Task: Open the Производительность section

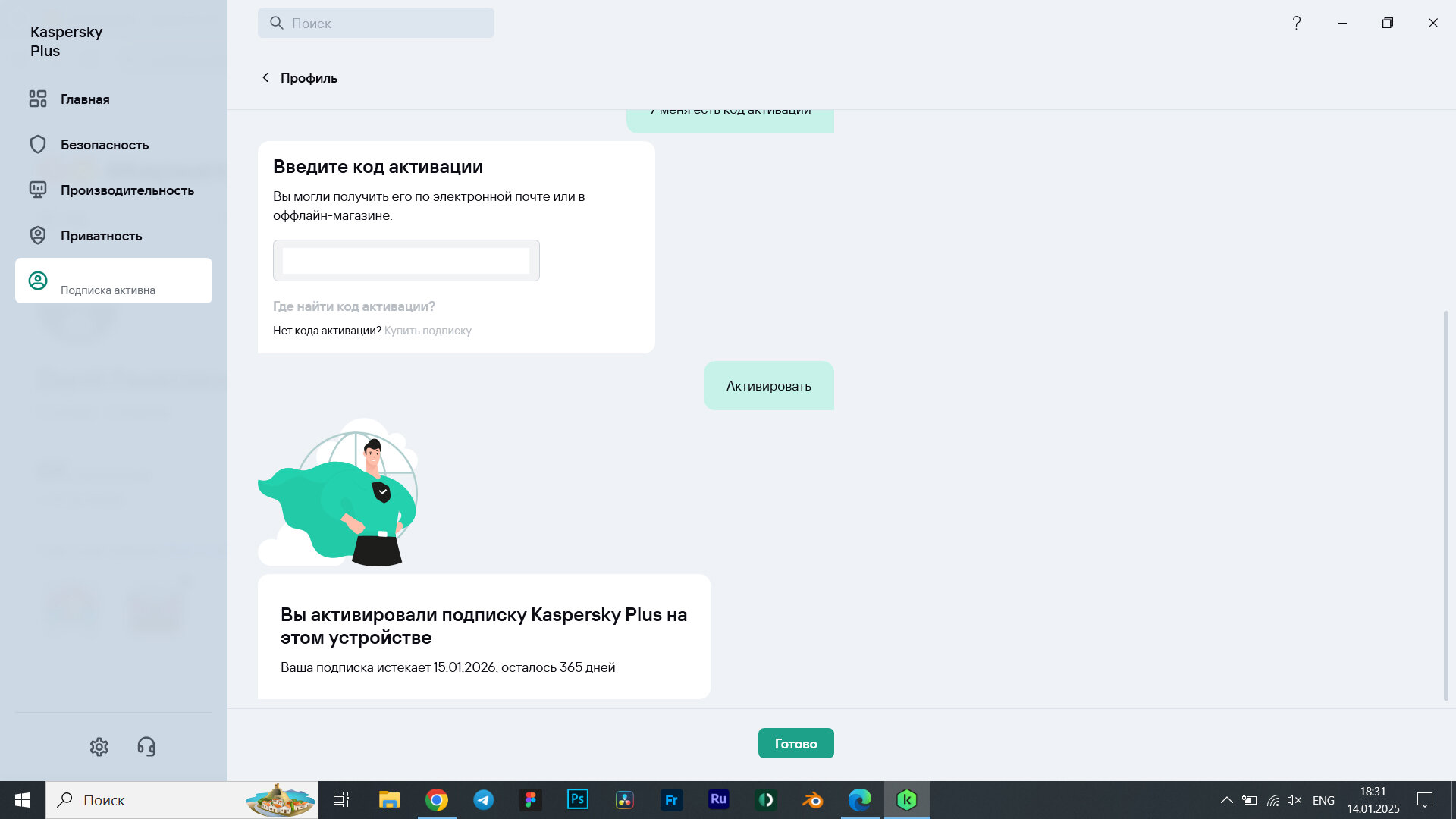Action: (x=127, y=190)
